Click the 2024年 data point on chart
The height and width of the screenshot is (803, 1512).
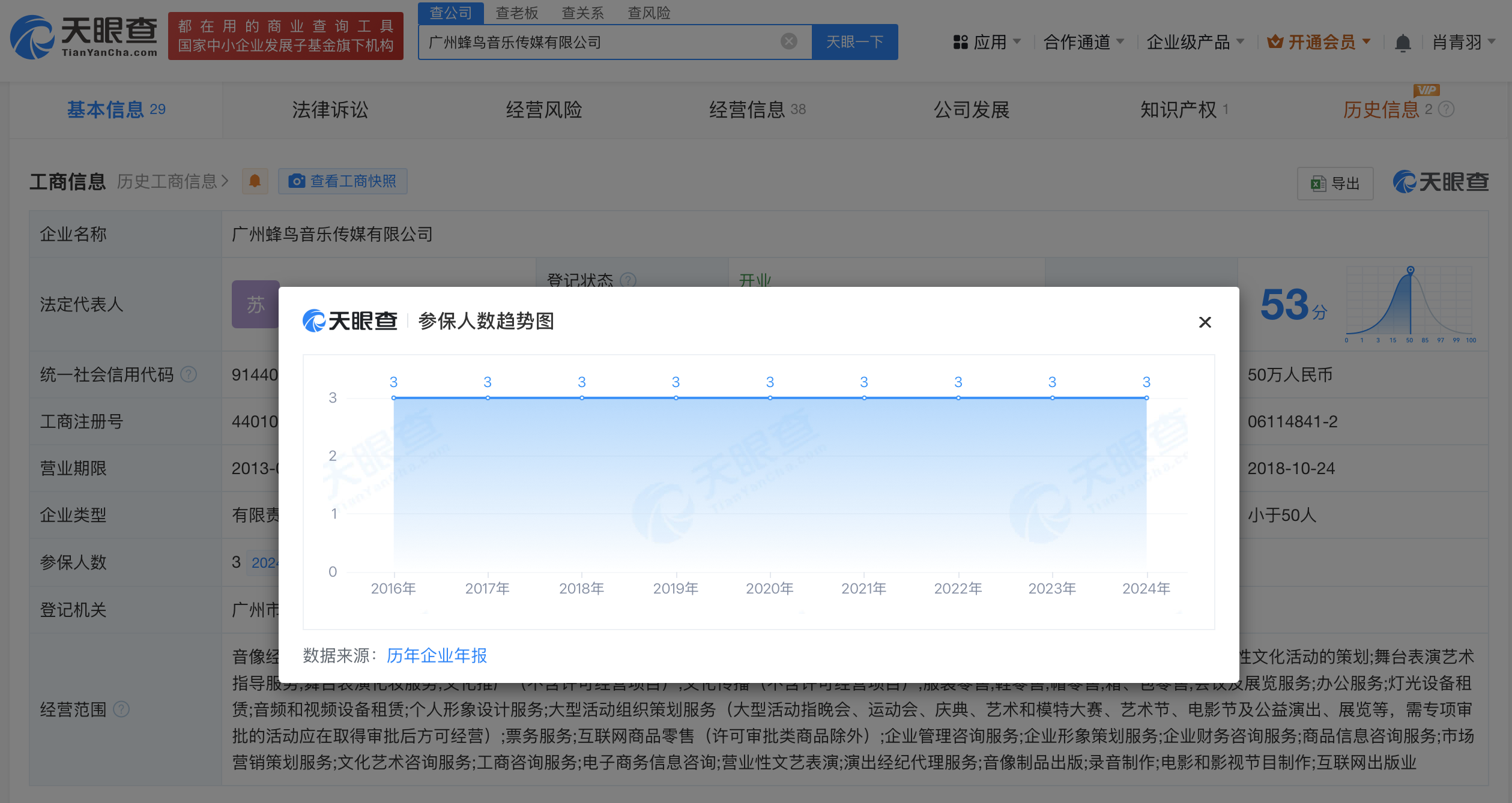tap(1146, 398)
